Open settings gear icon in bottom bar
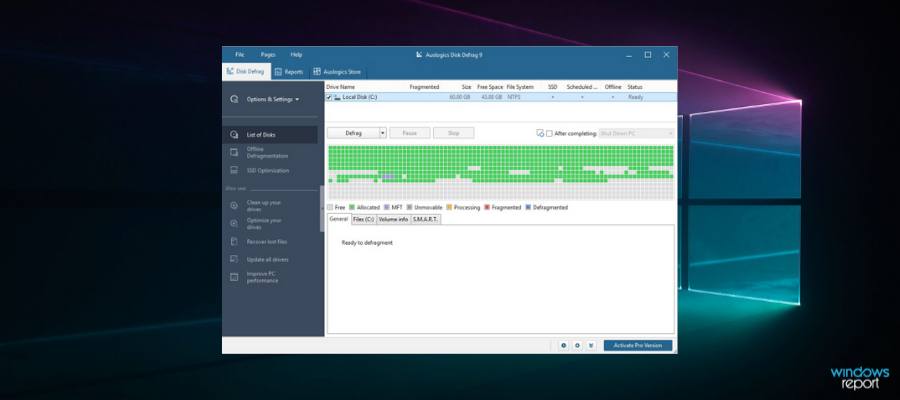 (577, 345)
